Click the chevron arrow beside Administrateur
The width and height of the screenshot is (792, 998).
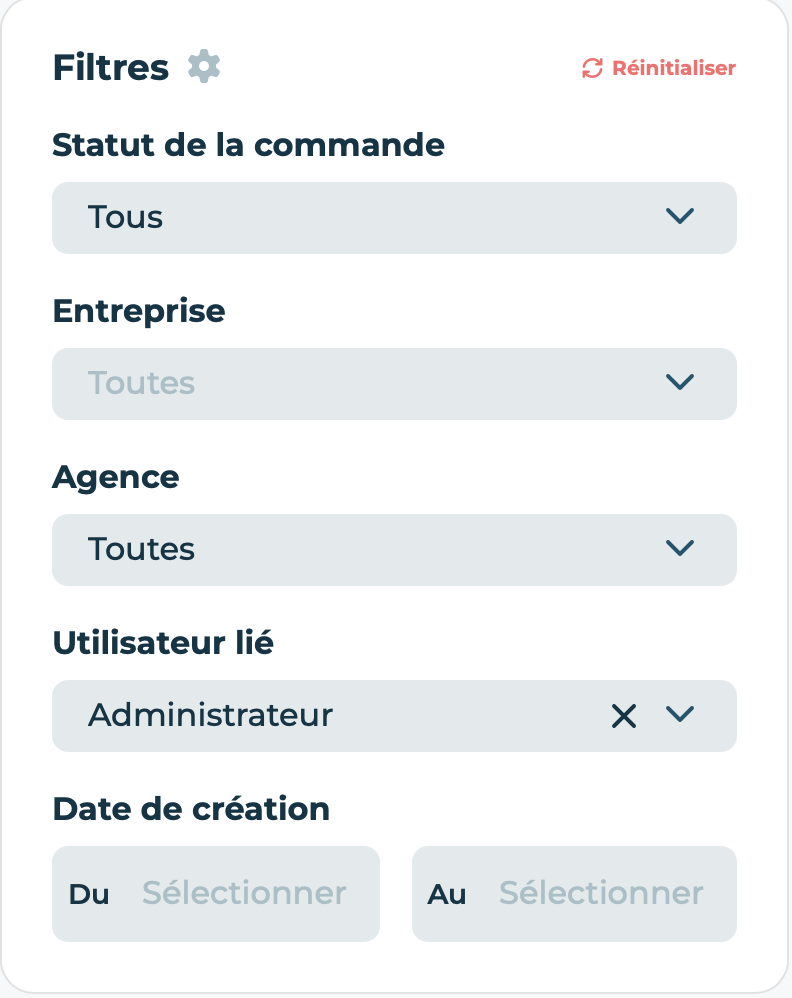(x=679, y=715)
